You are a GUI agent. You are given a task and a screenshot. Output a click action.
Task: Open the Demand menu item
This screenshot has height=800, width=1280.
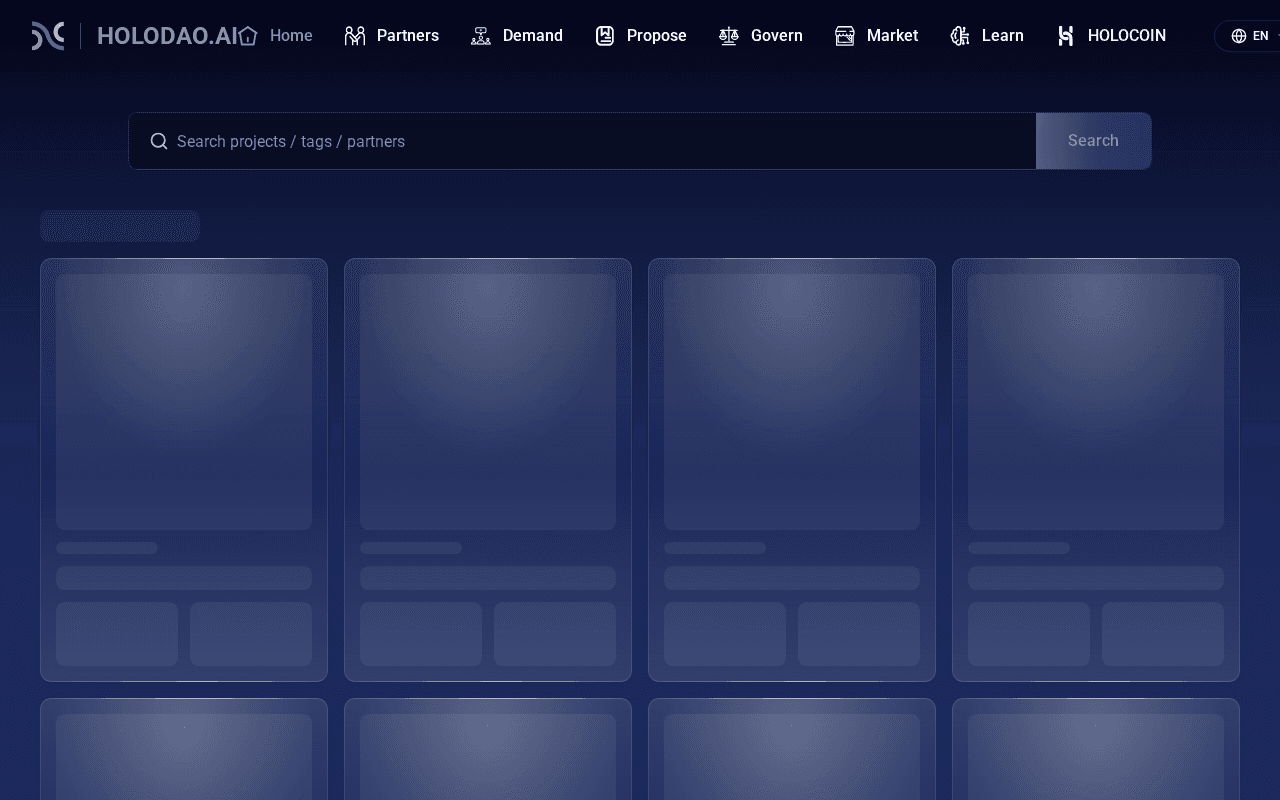(533, 36)
